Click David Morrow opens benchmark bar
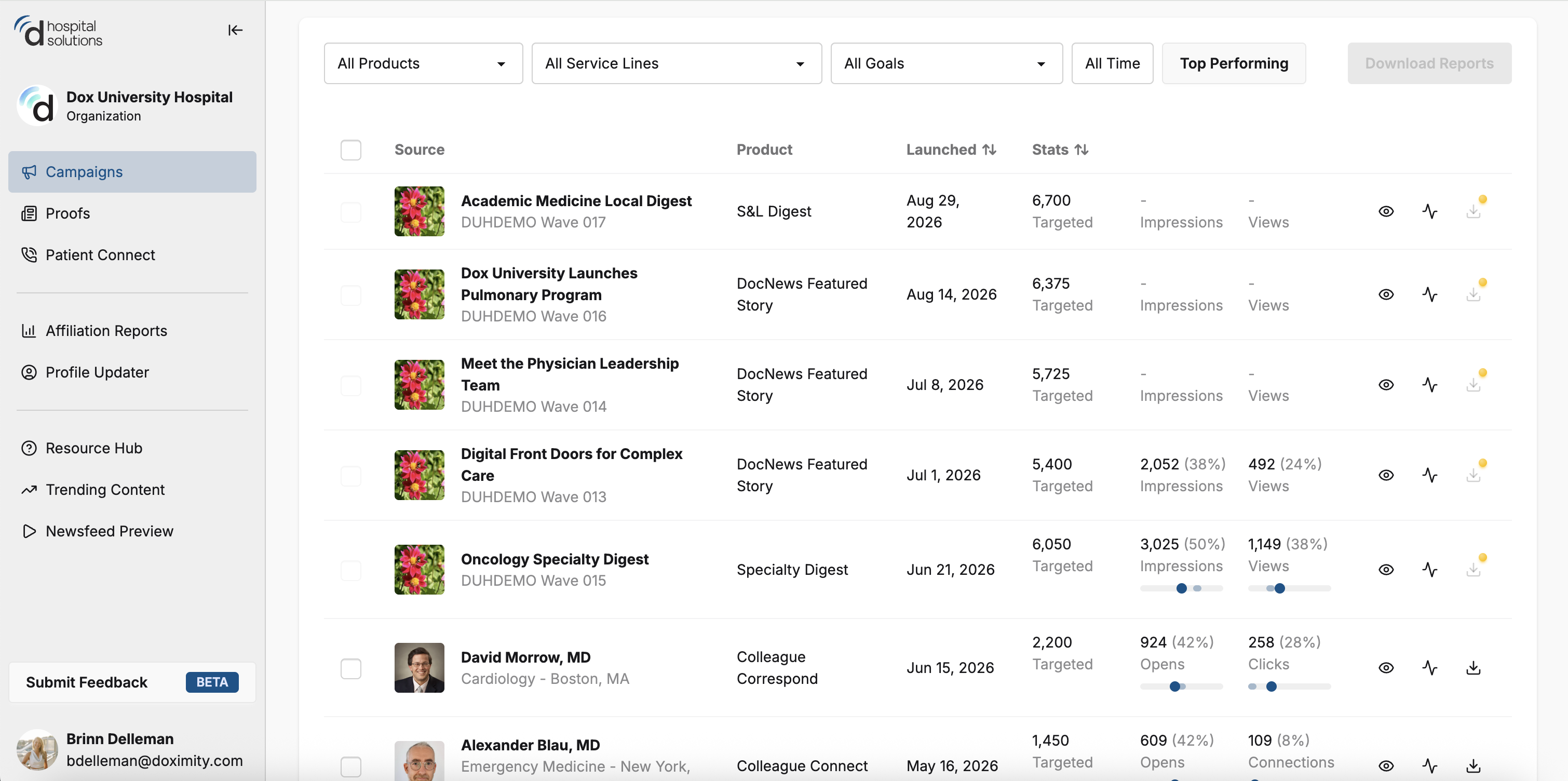This screenshot has height=781, width=1568. pos(1181,686)
